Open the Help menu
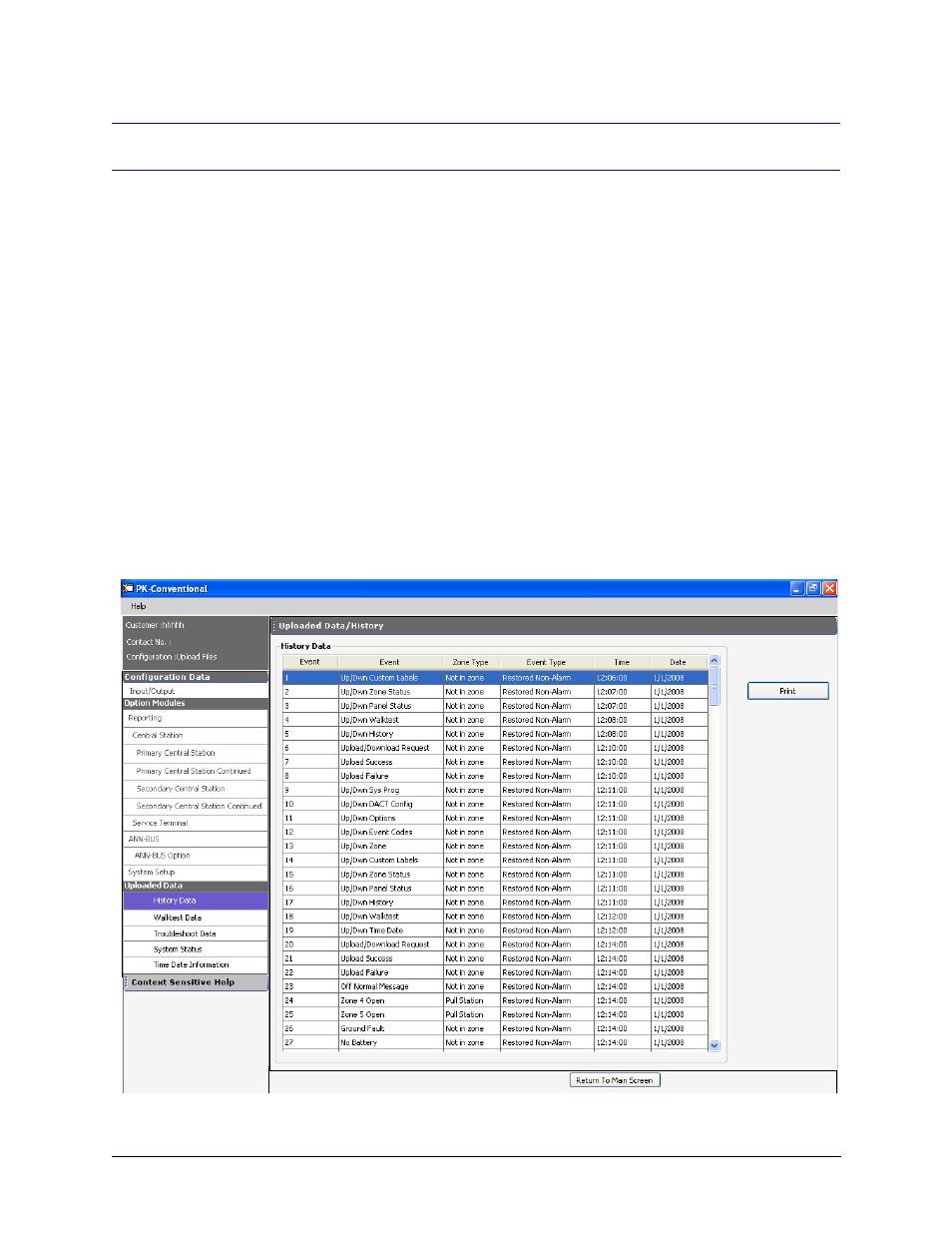Screen dimensions: 952x1233 pyautogui.click(x=139, y=606)
